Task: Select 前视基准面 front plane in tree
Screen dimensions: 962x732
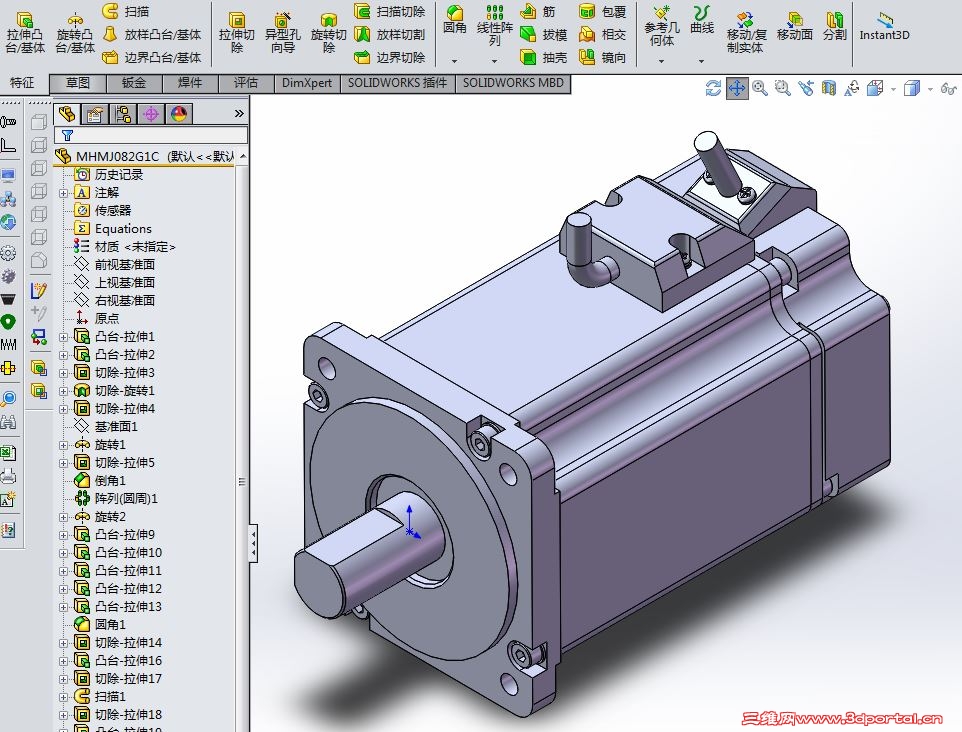Action: pos(115,264)
